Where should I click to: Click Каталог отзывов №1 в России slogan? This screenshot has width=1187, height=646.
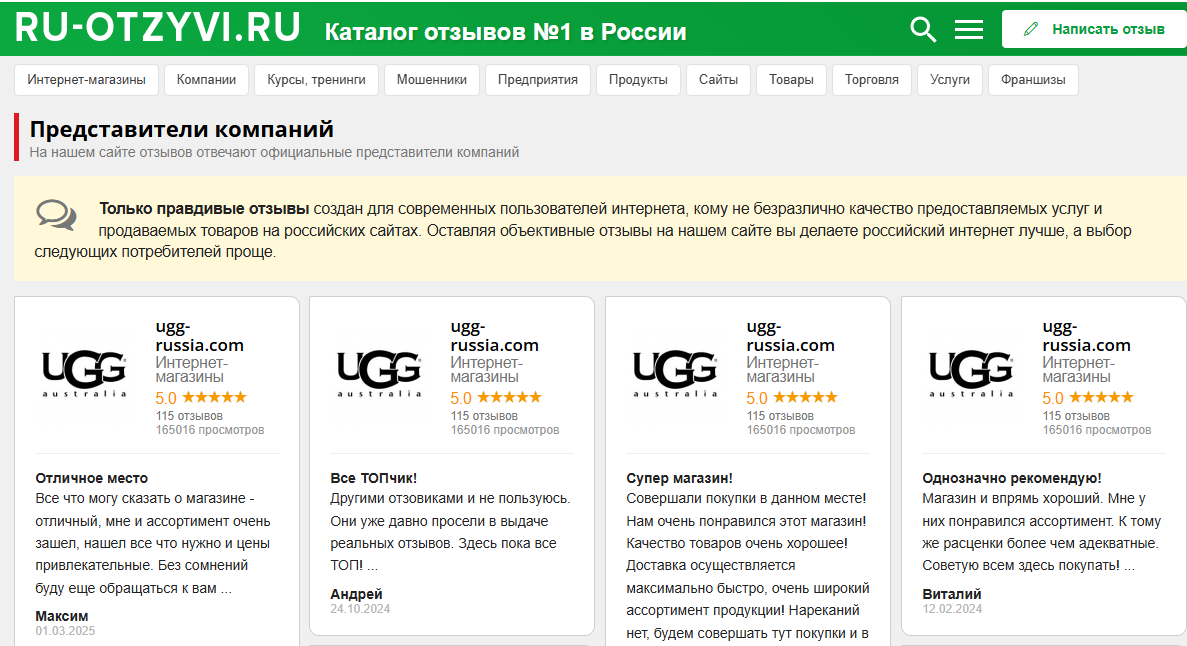(x=506, y=32)
